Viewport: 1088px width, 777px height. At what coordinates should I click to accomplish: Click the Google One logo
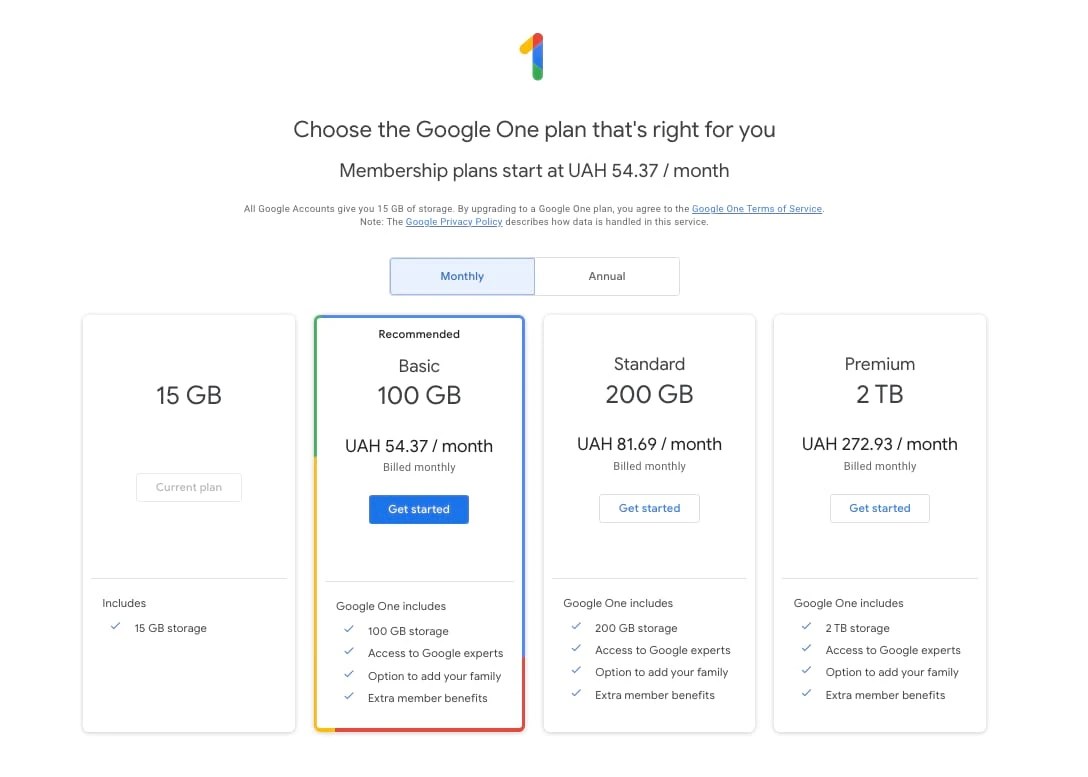coord(533,56)
